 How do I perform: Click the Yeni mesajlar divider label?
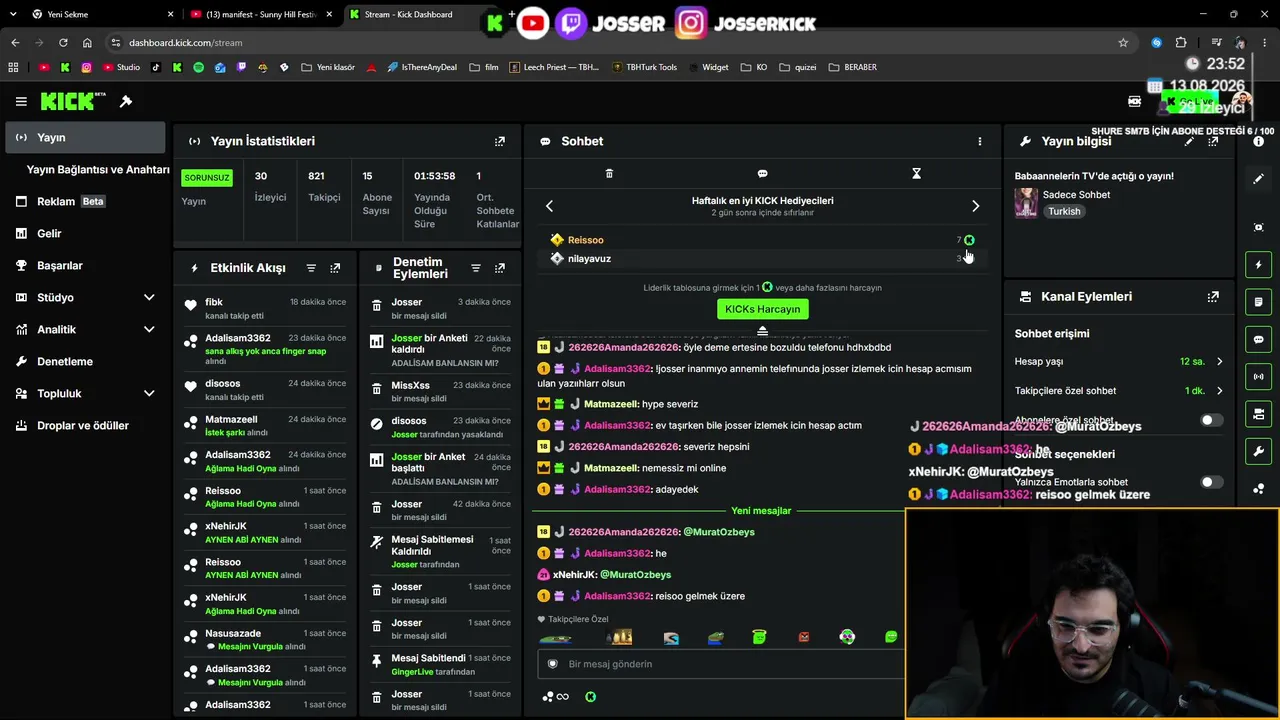[x=761, y=511]
